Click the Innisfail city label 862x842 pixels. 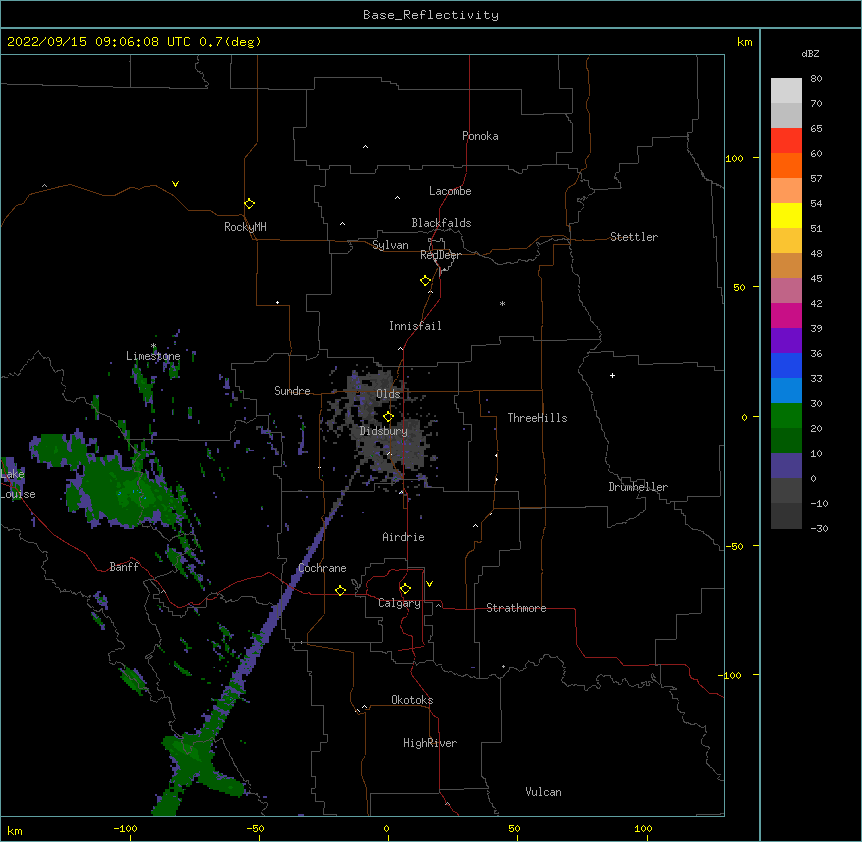point(415,326)
